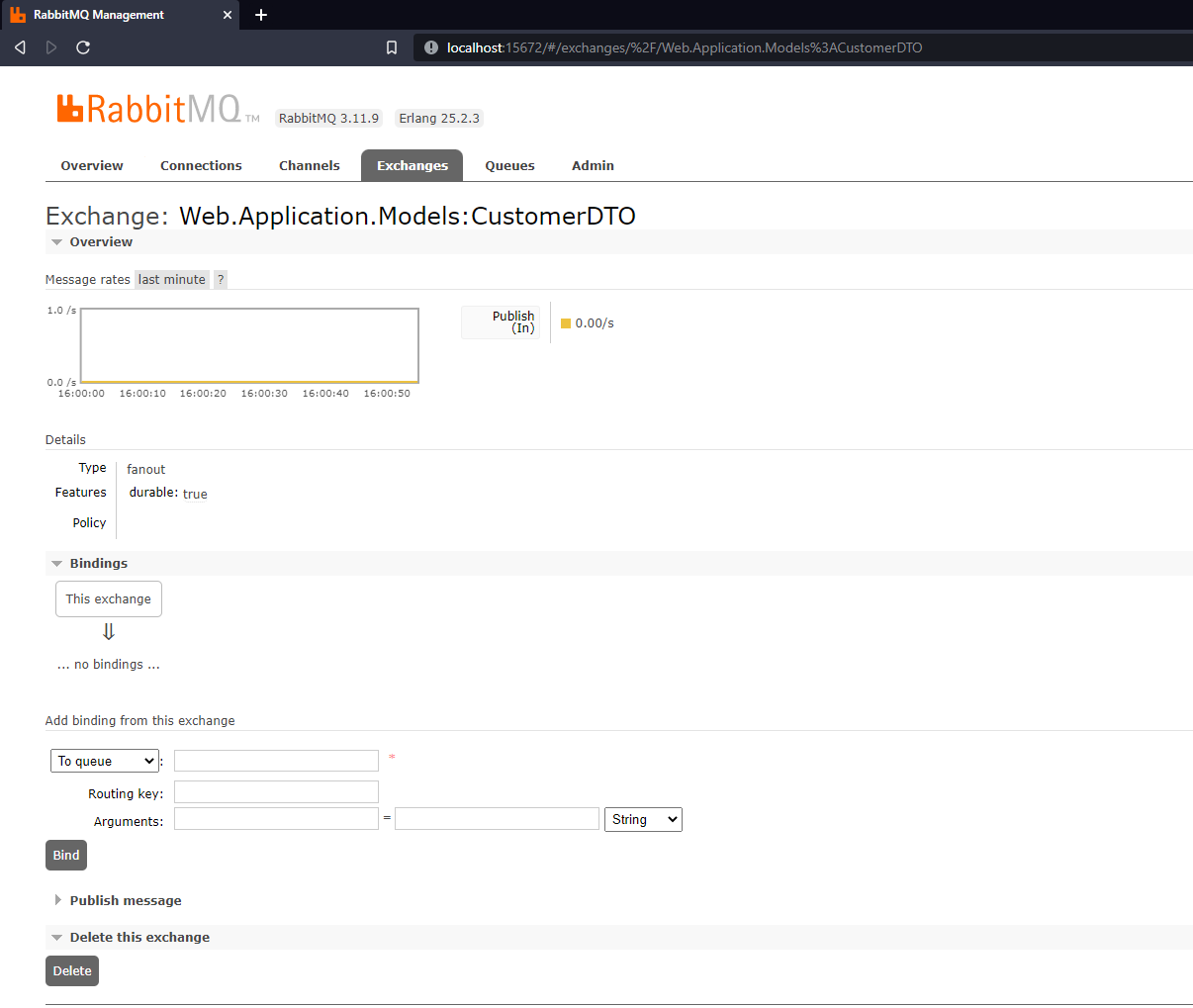Click the 0.00/s publish rate value
Screen dimensions: 1193x1008
(595, 323)
